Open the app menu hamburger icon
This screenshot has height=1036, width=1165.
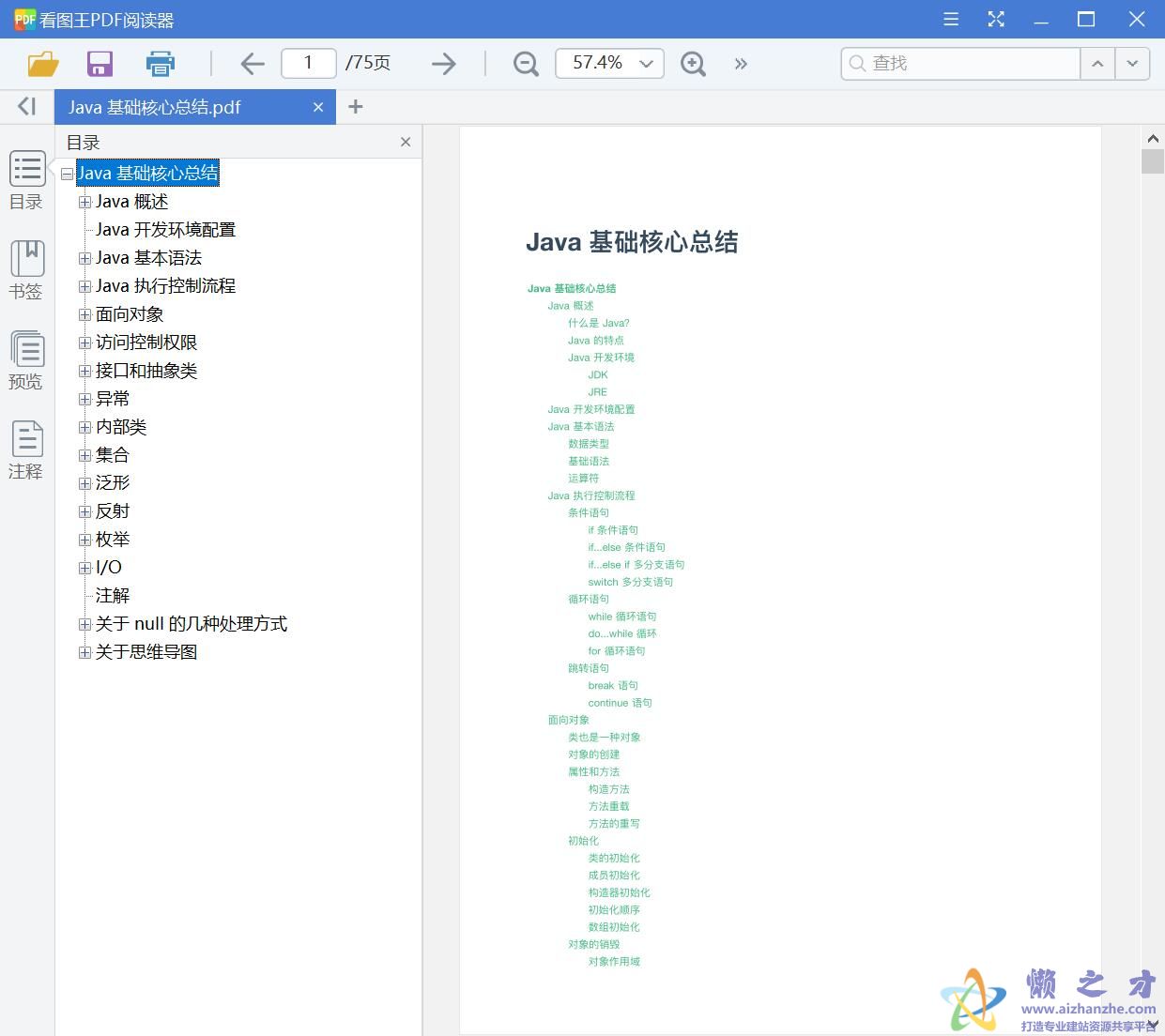click(x=951, y=19)
